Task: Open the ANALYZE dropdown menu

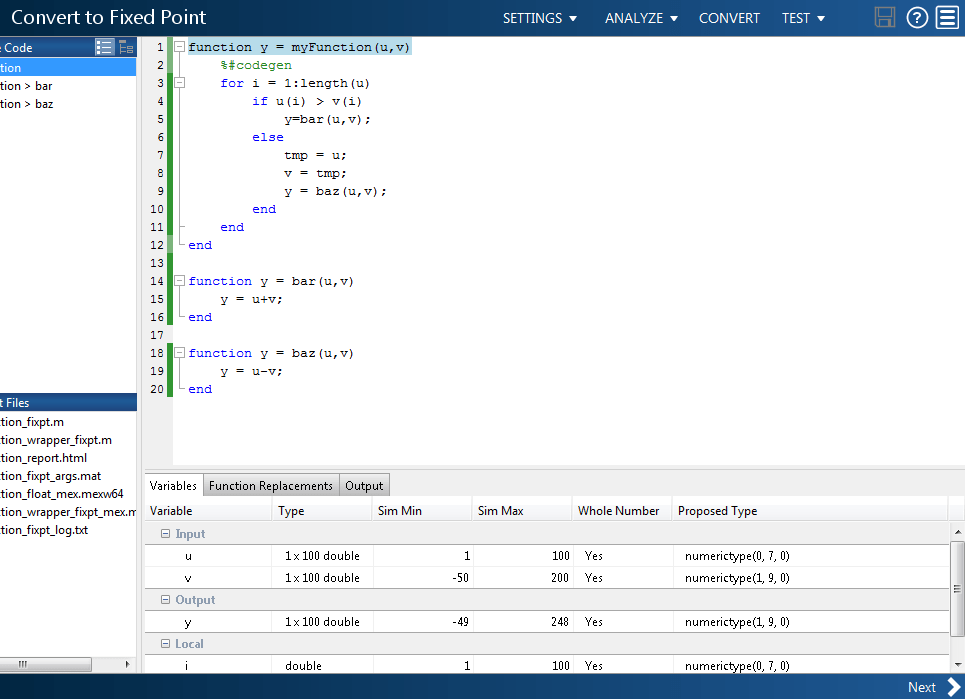Action: pos(641,18)
